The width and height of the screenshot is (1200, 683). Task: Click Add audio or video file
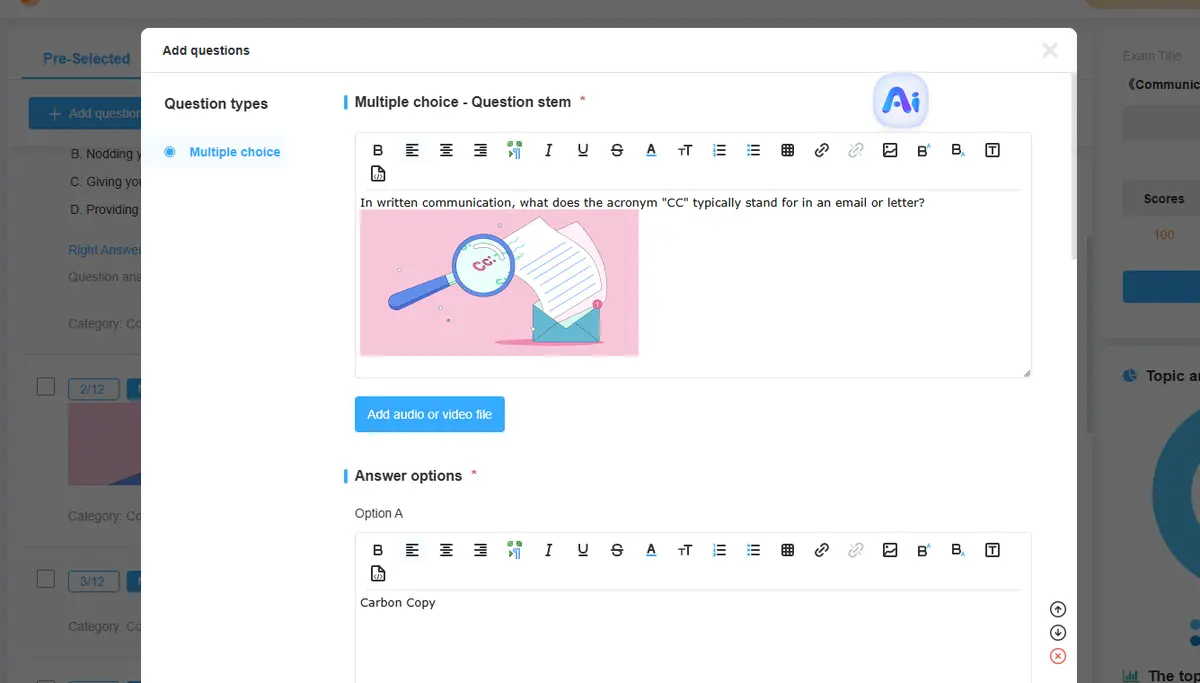click(430, 414)
